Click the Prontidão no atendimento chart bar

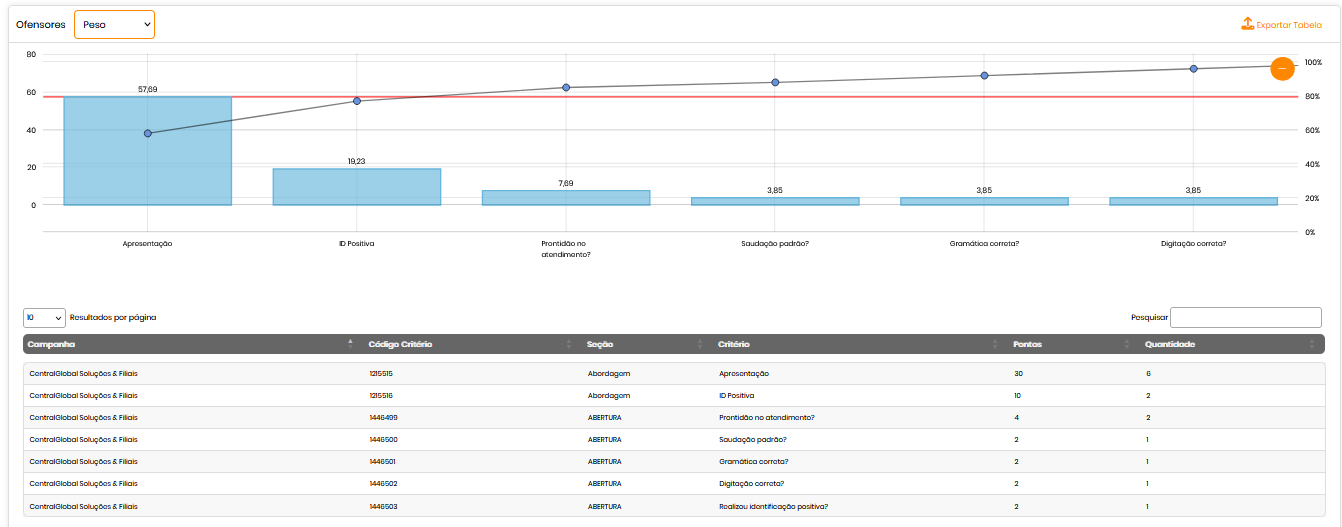[x=566, y=198]
